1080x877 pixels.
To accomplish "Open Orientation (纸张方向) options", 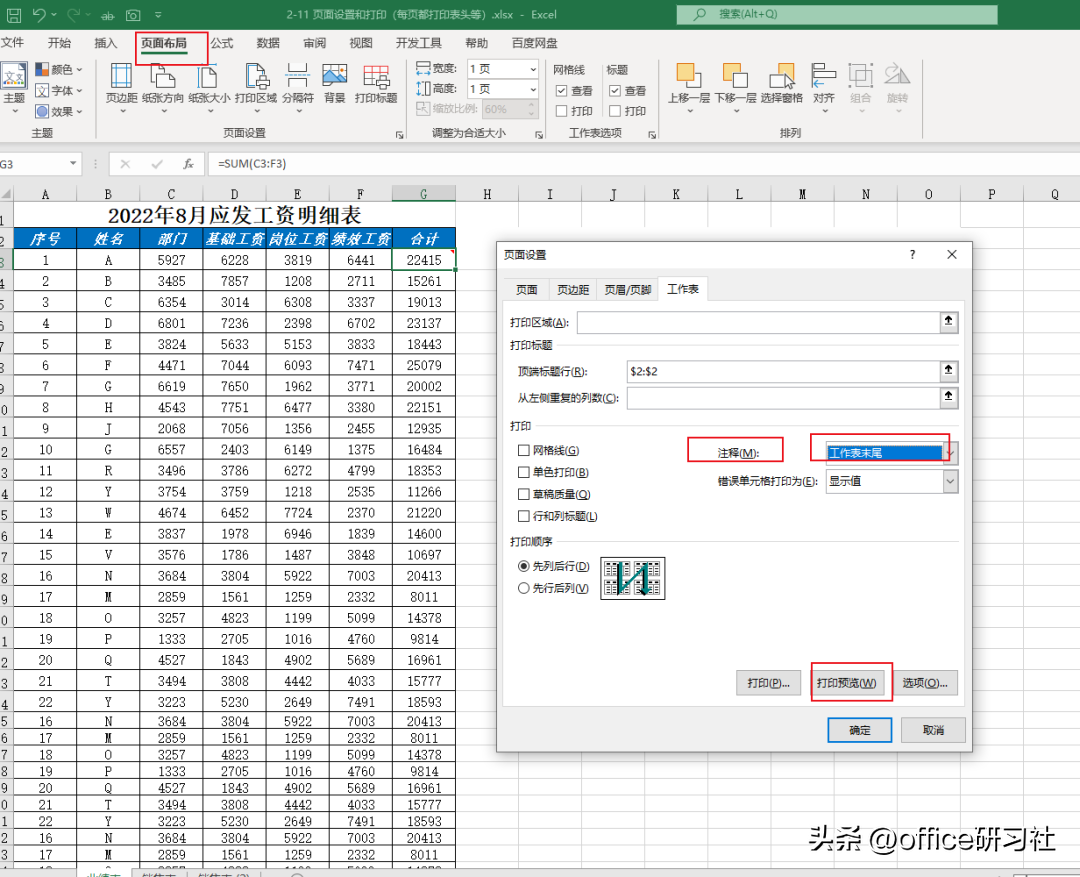I will tap(163, 87).
